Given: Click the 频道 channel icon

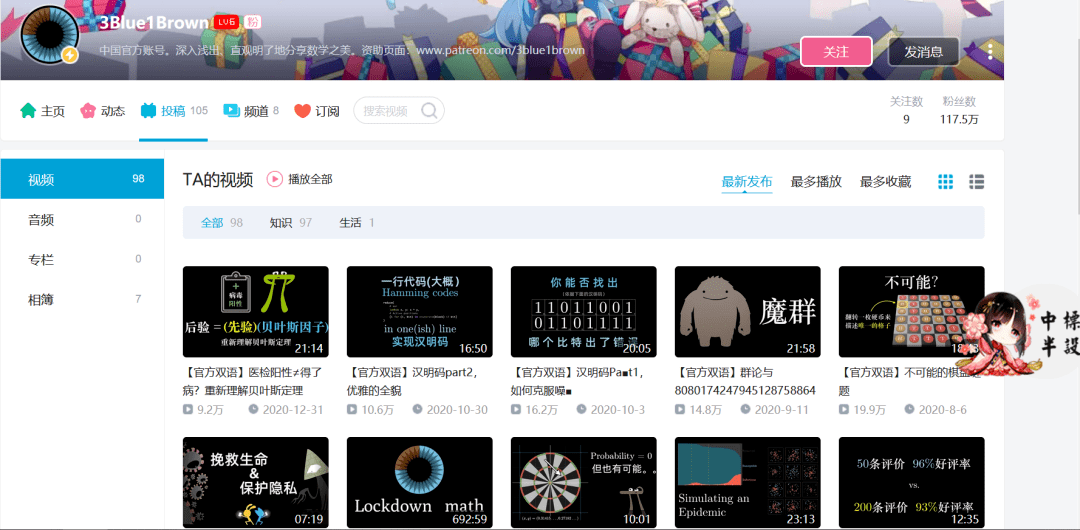Looking at the screenshot, I should click(x=231, y=111).
